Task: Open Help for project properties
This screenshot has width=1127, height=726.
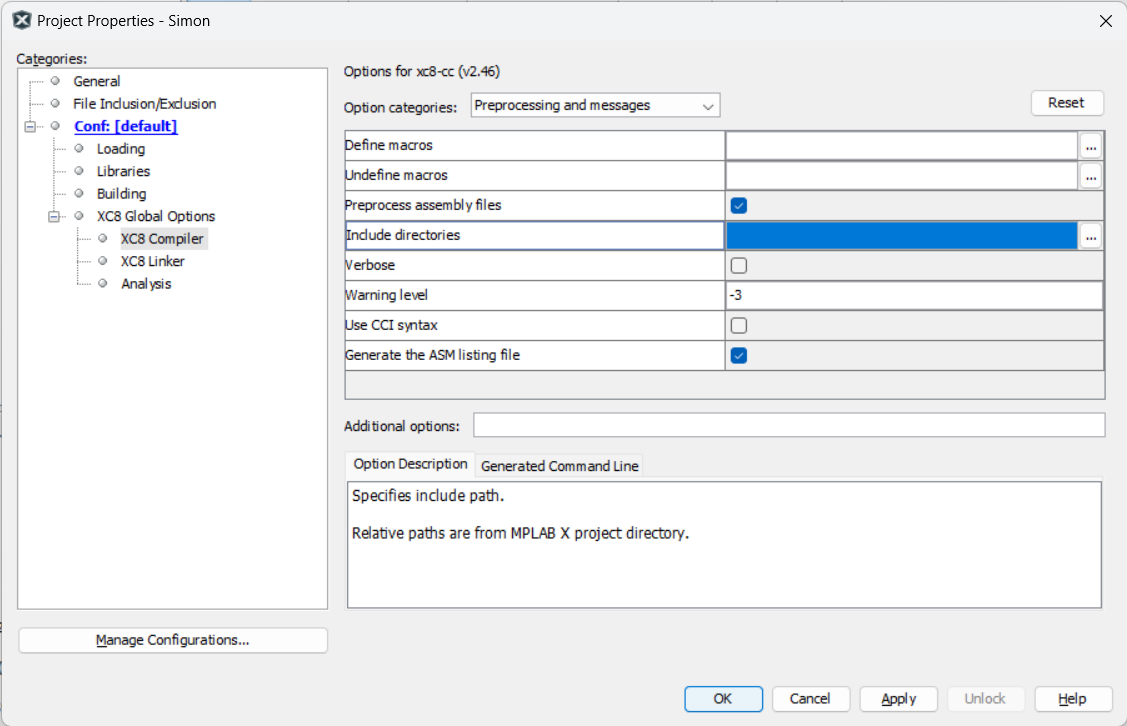Action: (1072, 699)
